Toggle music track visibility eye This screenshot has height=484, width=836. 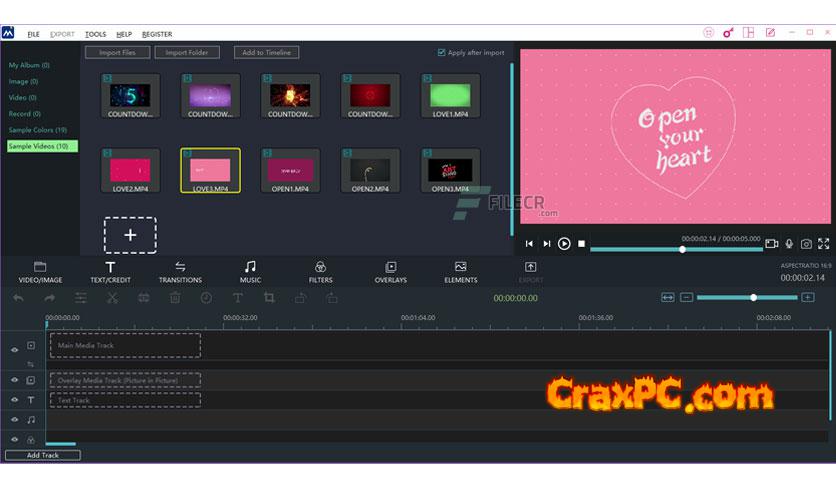click(14, 420)
